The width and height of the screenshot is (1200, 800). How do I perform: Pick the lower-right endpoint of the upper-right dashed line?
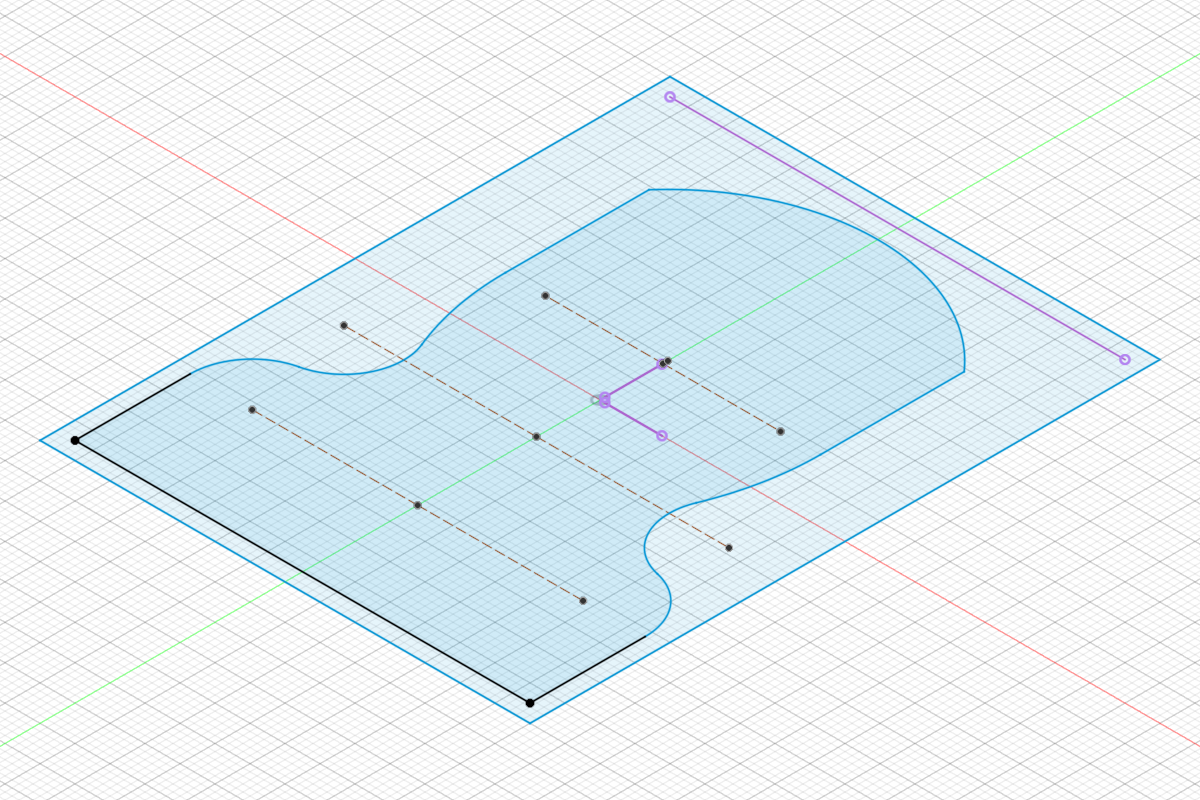pos(780,431)
